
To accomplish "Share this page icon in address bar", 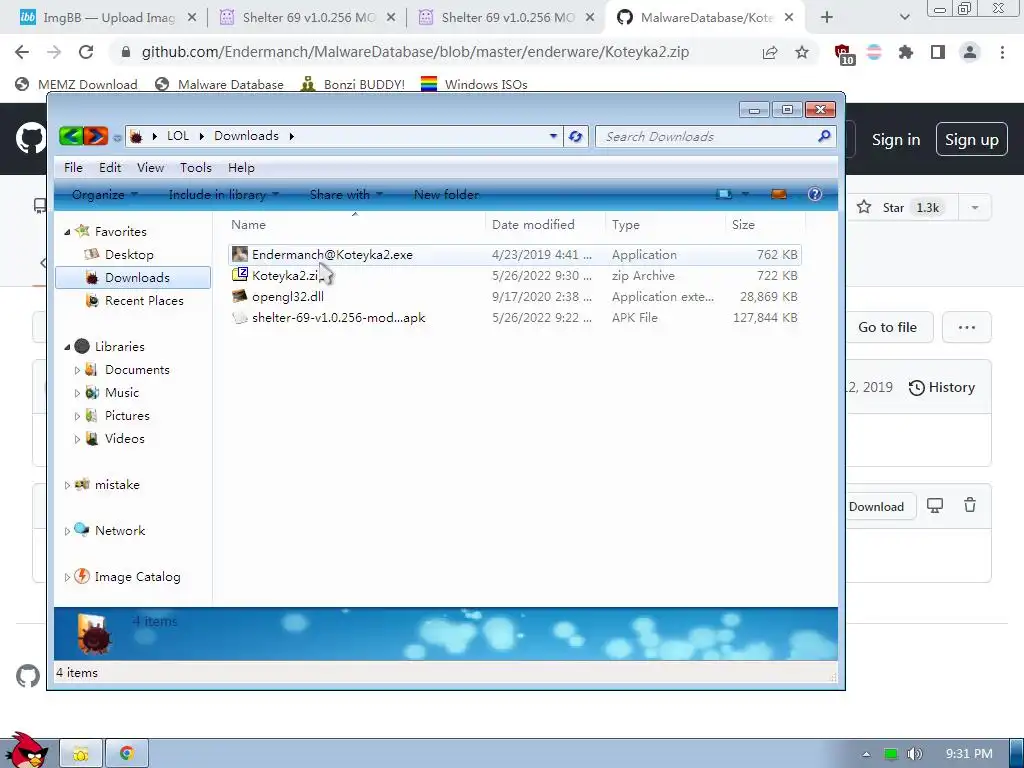I will click(770, 52).
